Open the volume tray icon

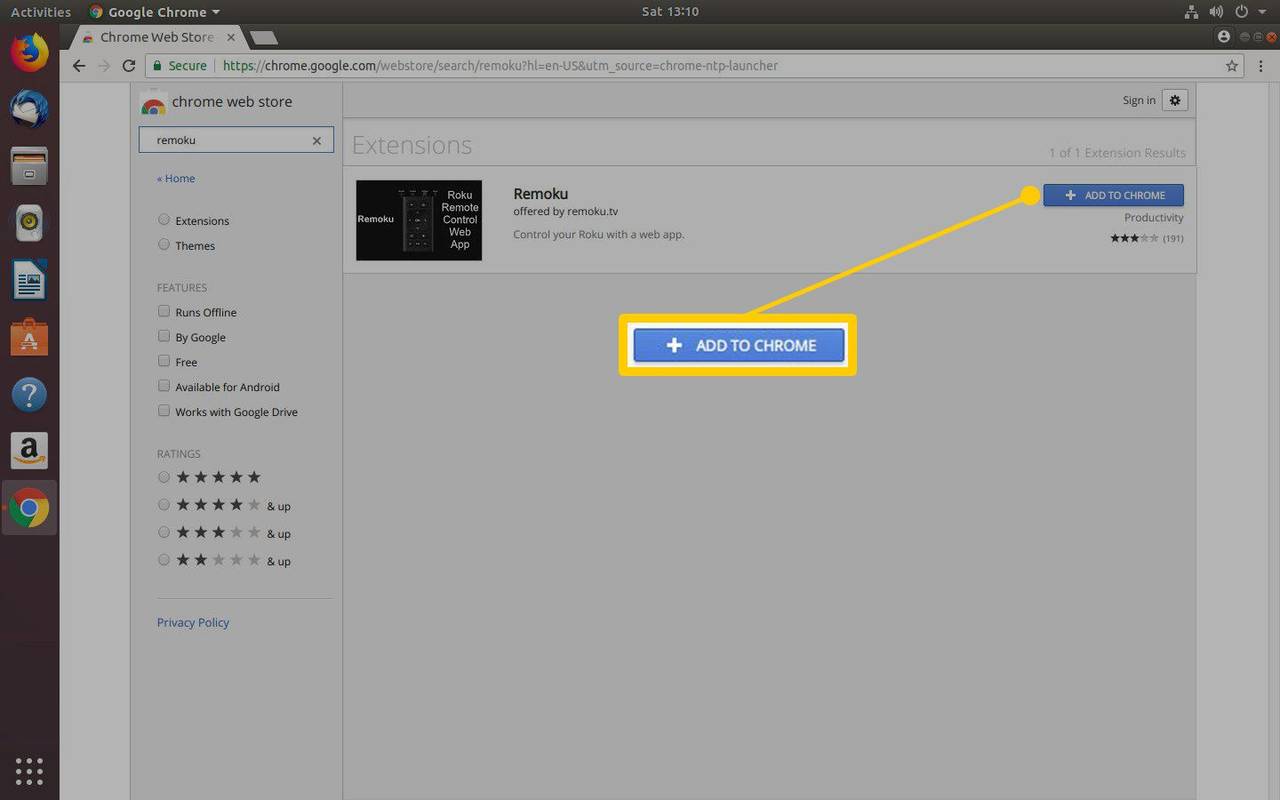1216,12
